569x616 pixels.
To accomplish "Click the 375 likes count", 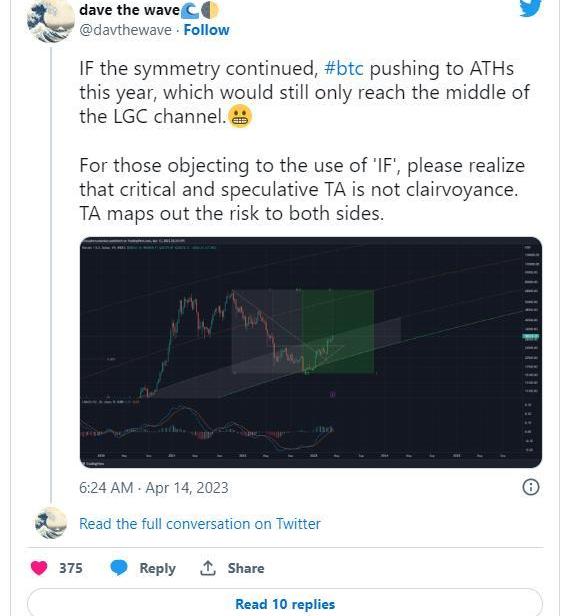I will click(x=71, y=568).
